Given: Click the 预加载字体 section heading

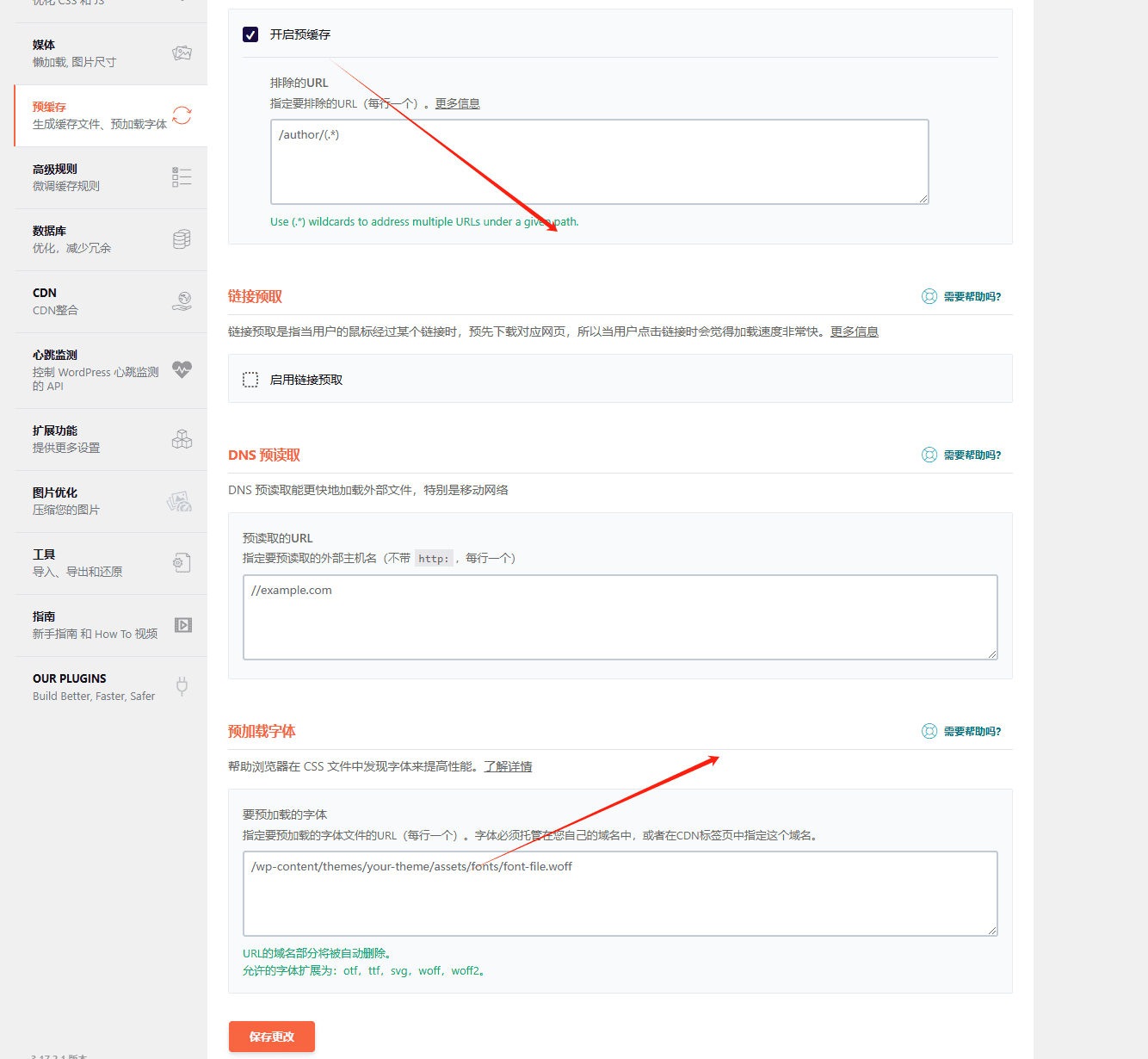Looking at the screenshot, I should pos(262,731).
